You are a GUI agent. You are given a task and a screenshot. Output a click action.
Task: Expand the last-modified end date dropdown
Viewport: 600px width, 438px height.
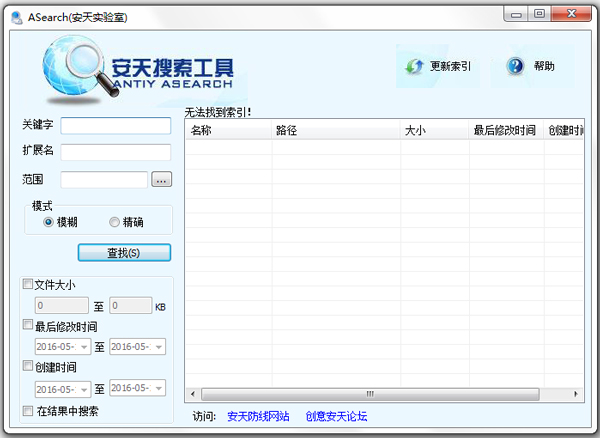tap(158, 347)
